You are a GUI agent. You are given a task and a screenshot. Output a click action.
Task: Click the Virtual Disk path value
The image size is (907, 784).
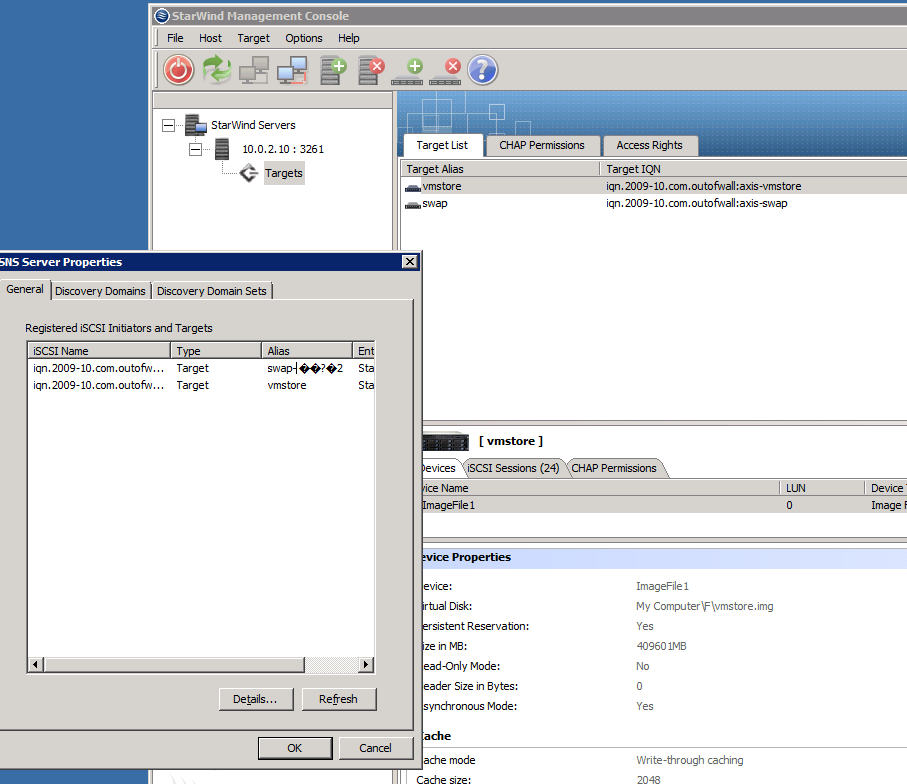(705, 606)
